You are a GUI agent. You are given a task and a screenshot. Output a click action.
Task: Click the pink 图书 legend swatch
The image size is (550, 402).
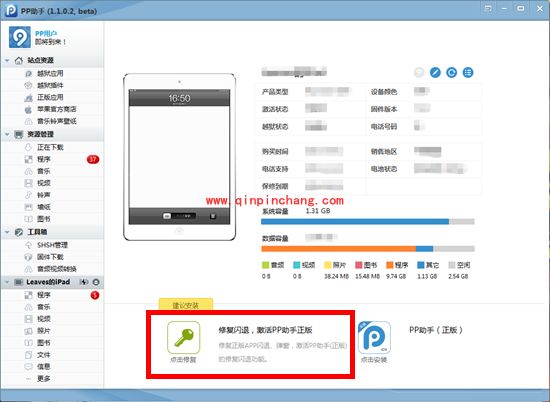[358, 265]
